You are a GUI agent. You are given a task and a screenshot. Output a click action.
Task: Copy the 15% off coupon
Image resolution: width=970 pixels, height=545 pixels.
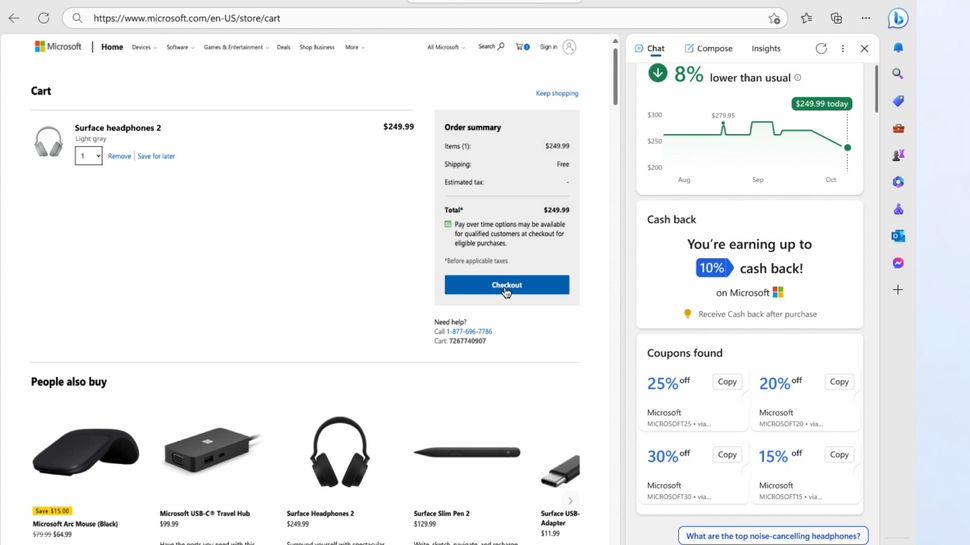point(839,455)
